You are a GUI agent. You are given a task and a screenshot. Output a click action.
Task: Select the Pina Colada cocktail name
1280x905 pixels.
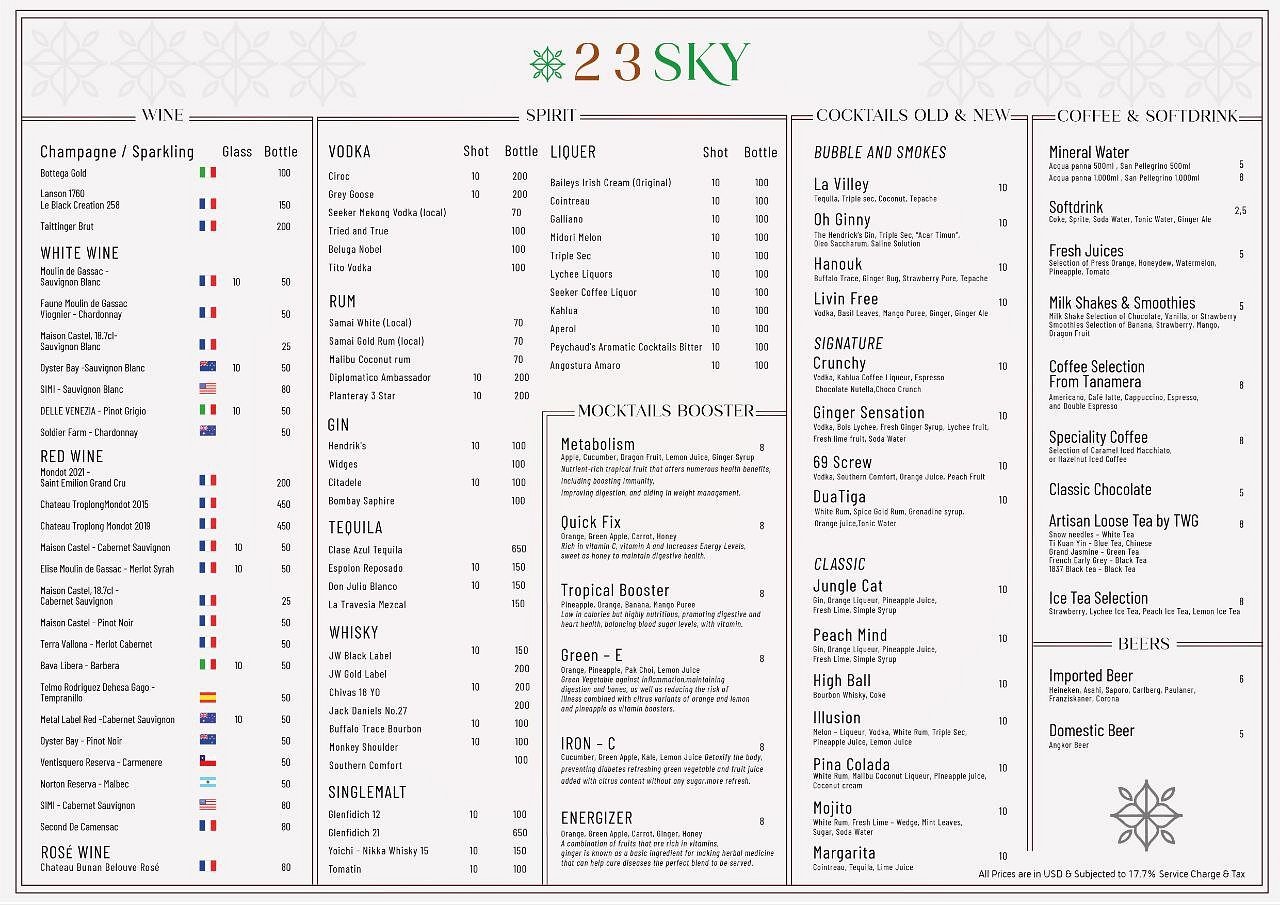click(852, 764)
